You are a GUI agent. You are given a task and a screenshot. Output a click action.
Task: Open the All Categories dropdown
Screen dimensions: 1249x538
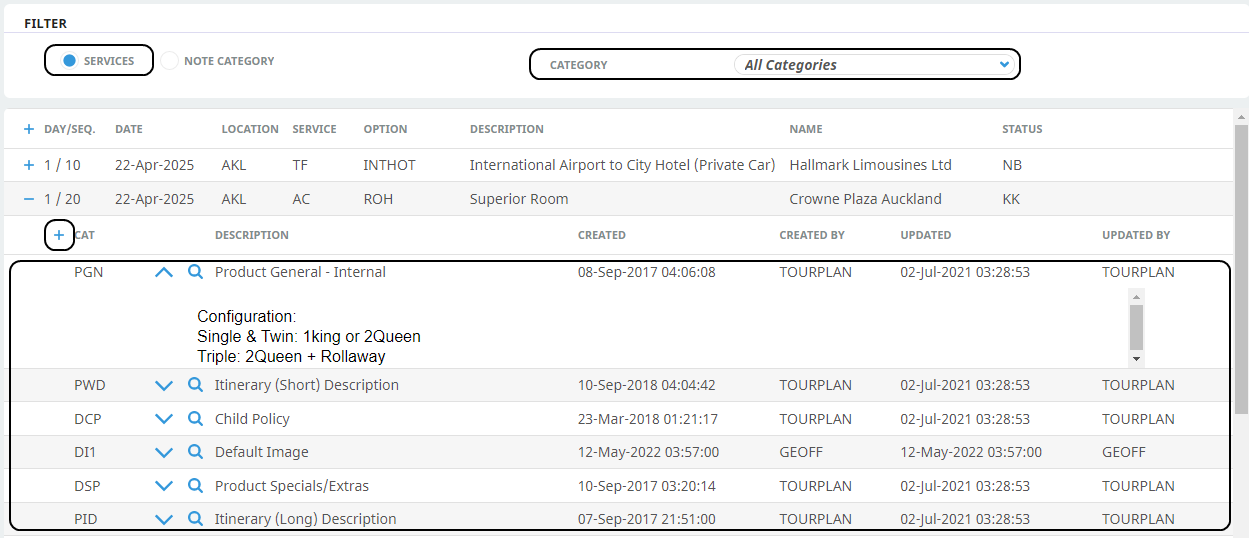876,65
